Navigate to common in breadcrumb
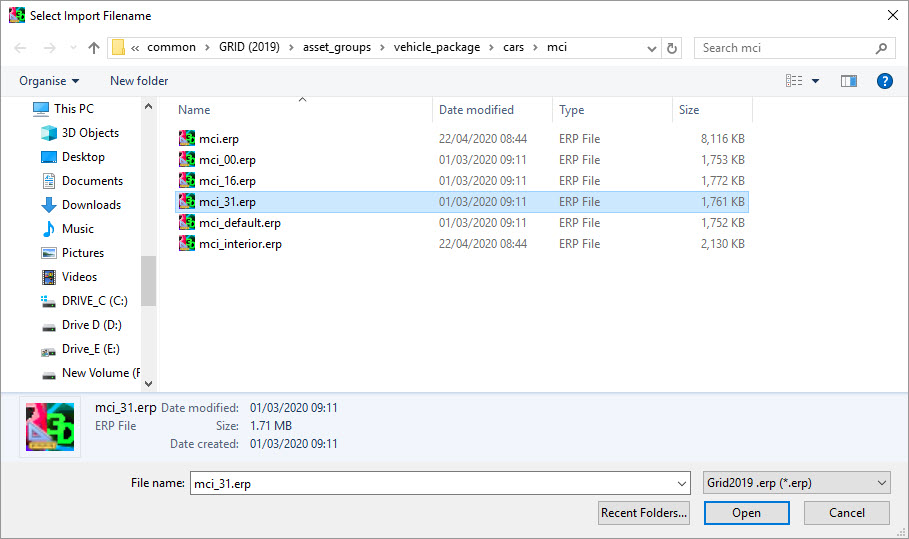 coord(172,48)
